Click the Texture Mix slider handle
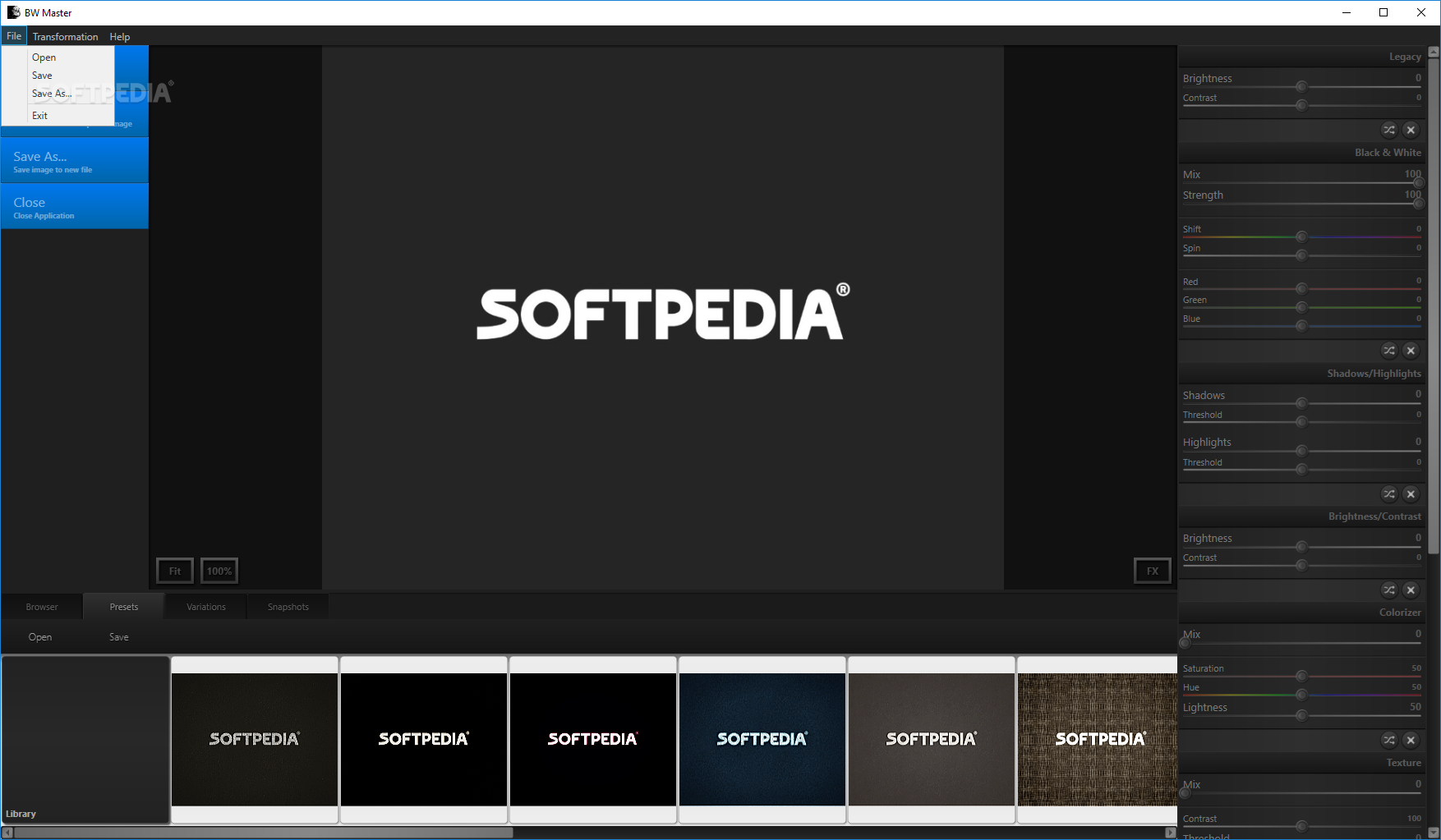The height and width of the screenshot is (840, 1441). [1185, 792]
